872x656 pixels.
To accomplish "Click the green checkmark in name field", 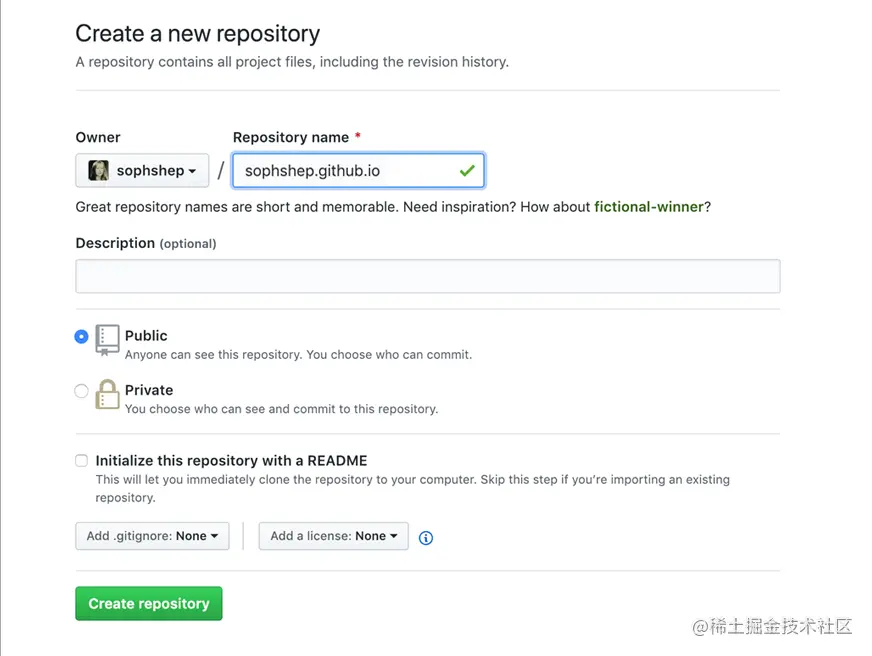I will (467, 170).
